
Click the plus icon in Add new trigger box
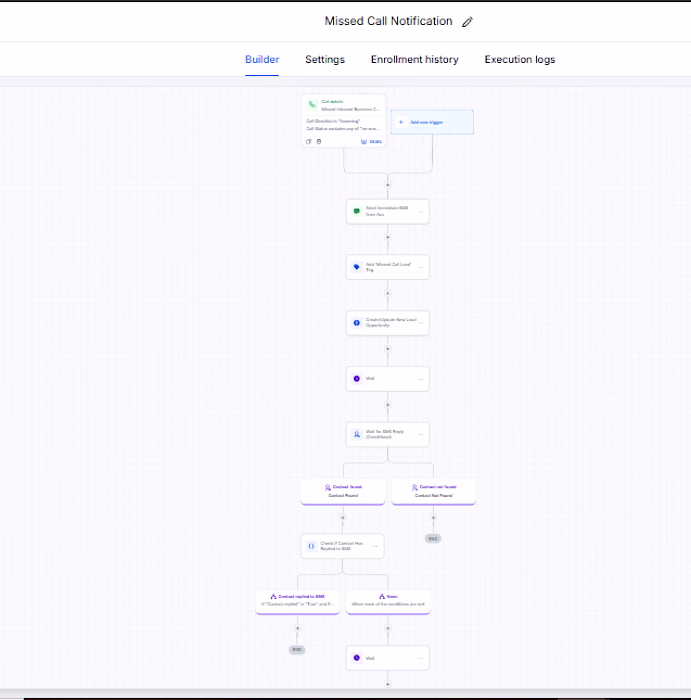pos(401,122)
